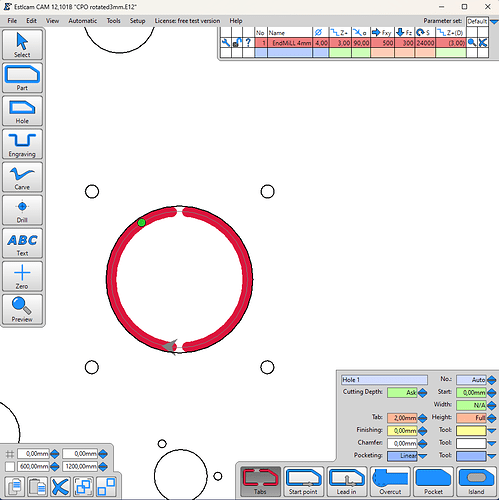Toggle the tool lock icon in tool list
Image resolution: width=499 pixels, height=500 pixels.
point(237,43)
